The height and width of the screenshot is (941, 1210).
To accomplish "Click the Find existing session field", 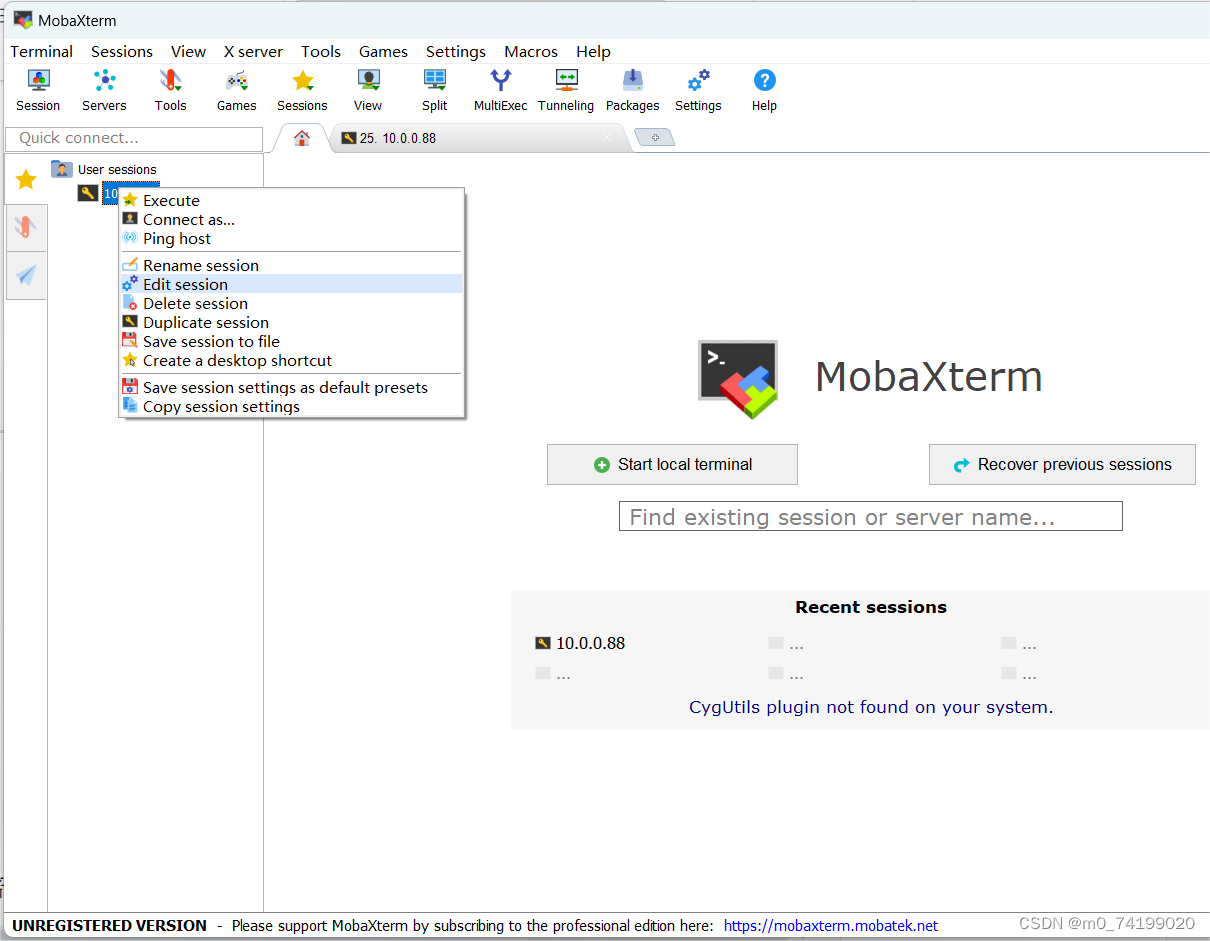I will pos(870,516).
